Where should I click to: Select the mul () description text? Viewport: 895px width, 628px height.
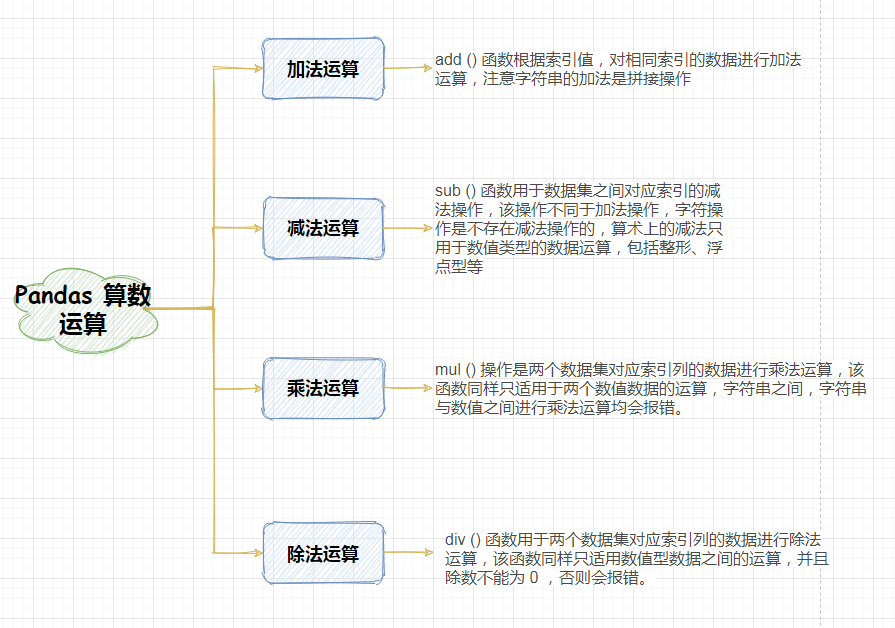pyautogui.click(x=650, y=389)
